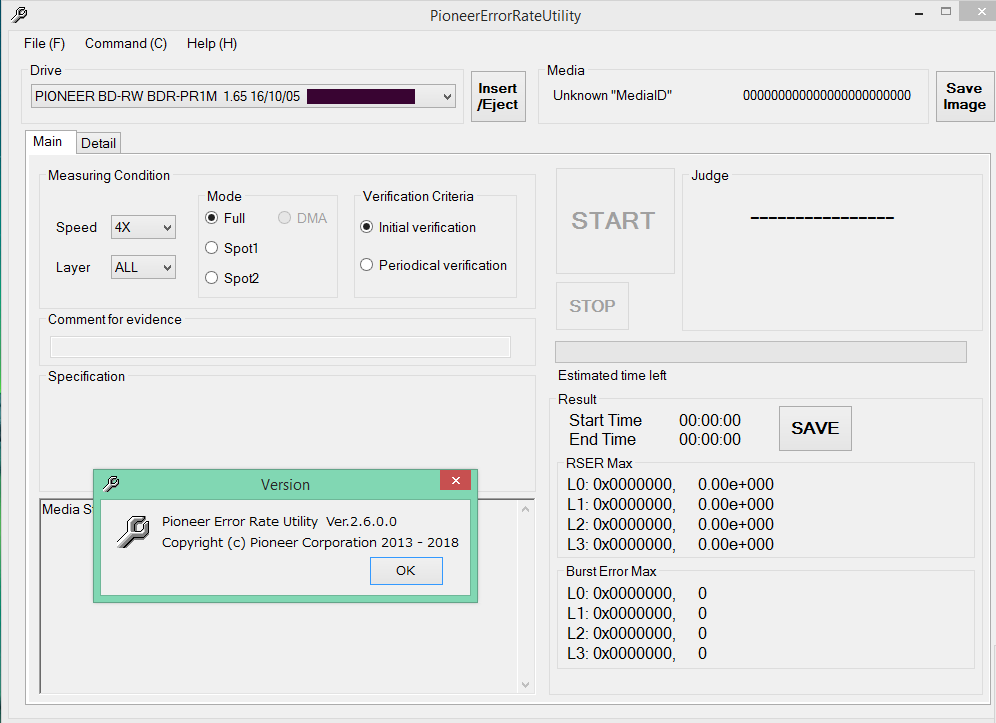Click the End Time 00:00:00 value
Image resolution: width=996 pixels, height=723 pixels.
pos(710,439)
